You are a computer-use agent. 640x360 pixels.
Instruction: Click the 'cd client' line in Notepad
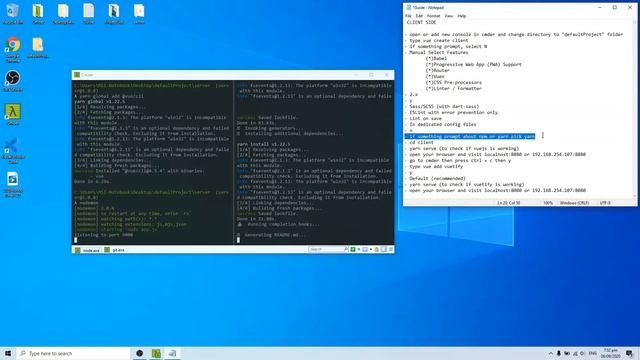(422, 142)
